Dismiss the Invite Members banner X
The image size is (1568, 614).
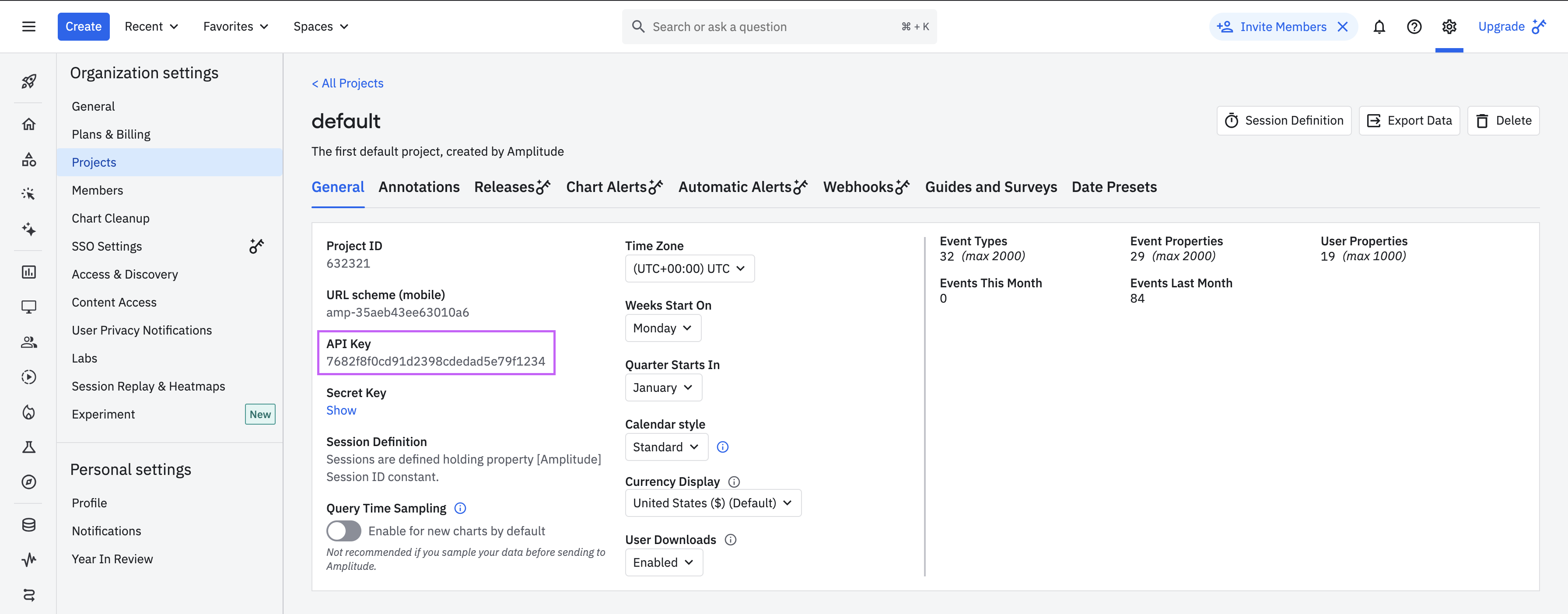click(1342, 27)
